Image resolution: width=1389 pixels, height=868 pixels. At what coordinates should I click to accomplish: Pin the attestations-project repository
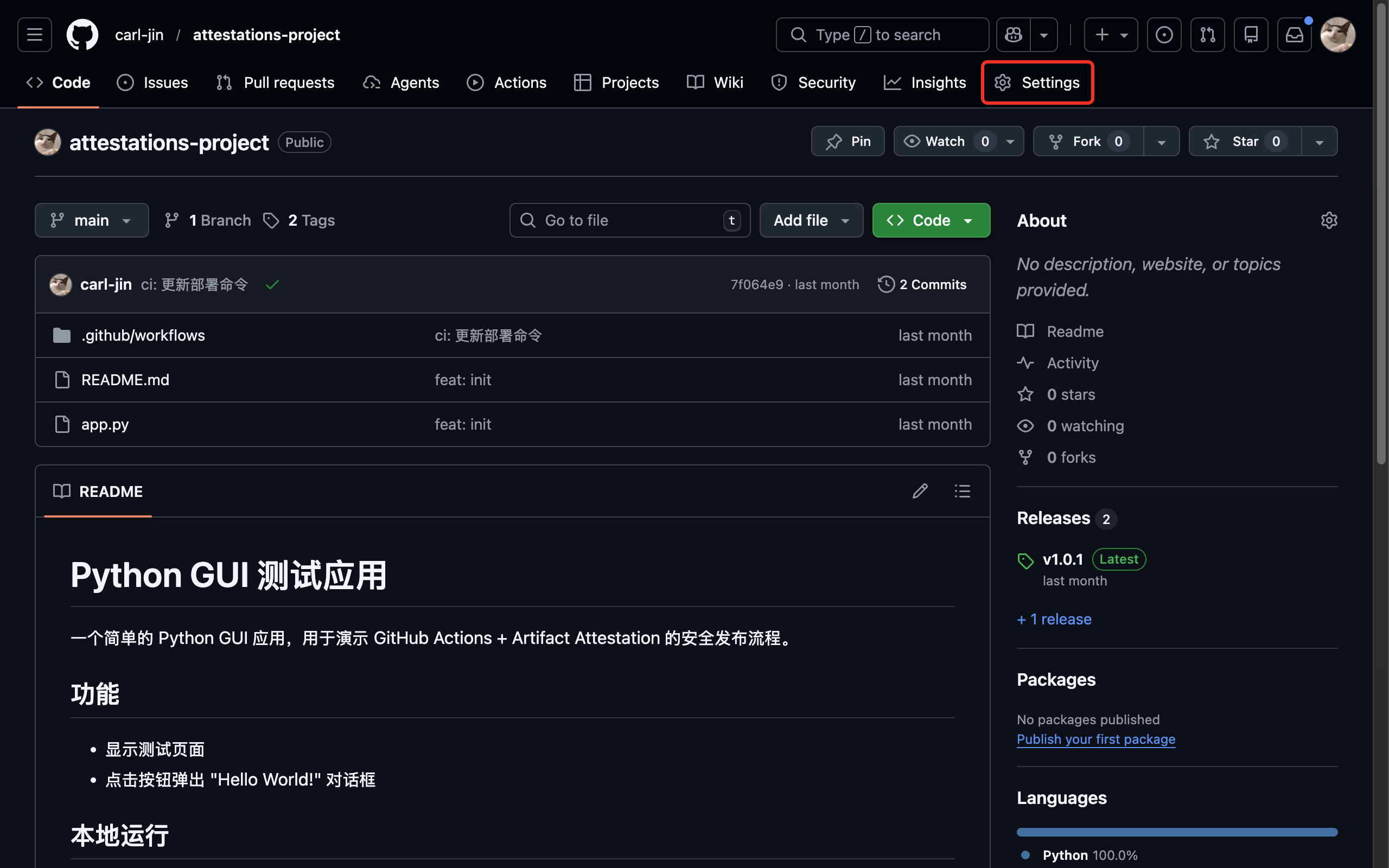(848, 141)
